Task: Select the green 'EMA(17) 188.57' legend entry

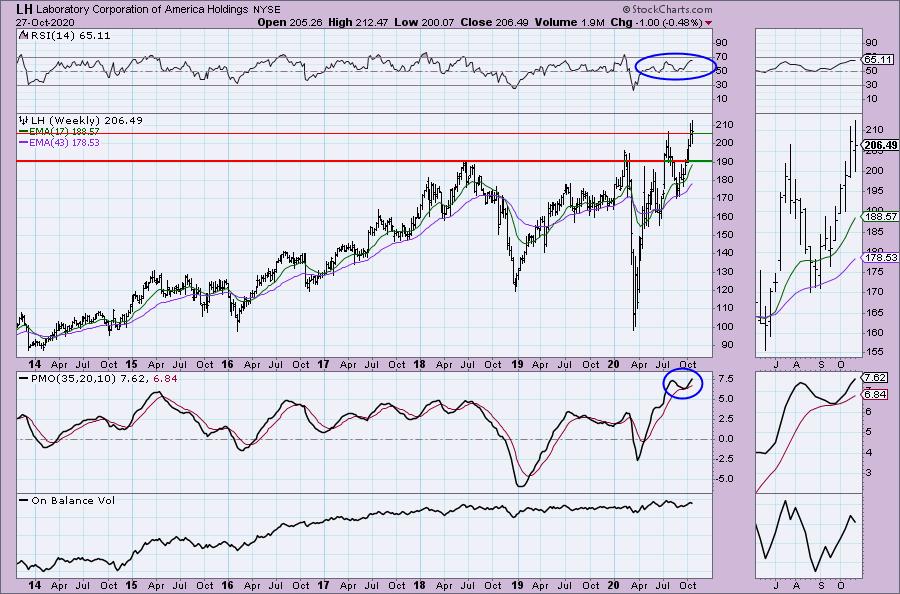Action: [x=59, y=131]
